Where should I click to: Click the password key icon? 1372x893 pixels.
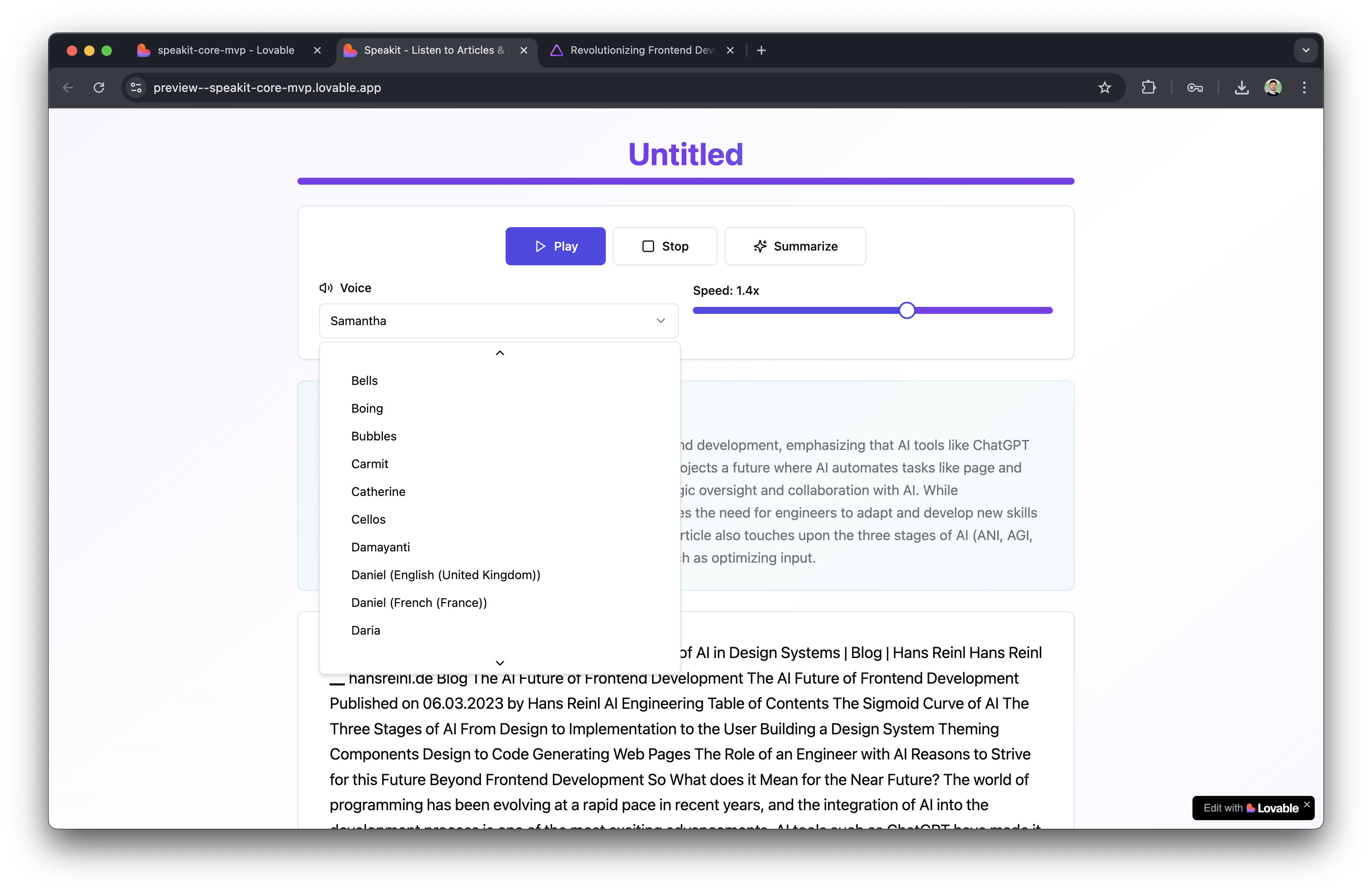click(x=1195, y=88)
